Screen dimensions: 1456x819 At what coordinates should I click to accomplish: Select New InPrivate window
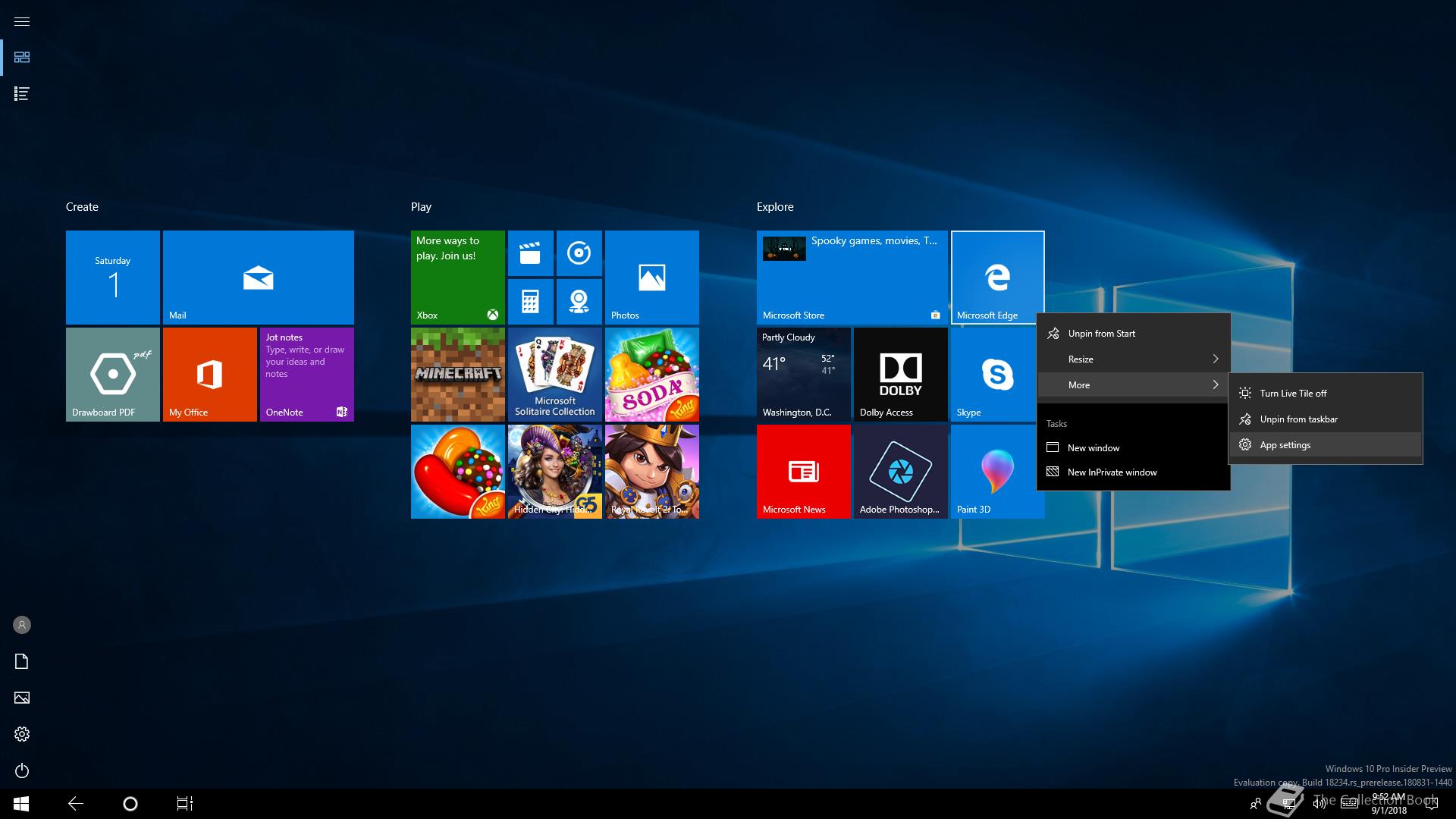point(1133,472)
